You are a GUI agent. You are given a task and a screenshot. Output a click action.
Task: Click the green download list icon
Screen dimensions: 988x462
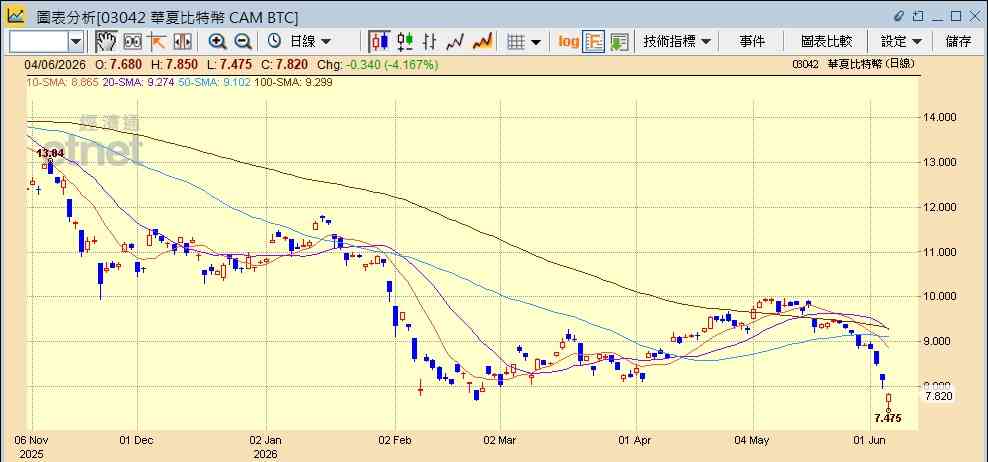coord(619,42)
